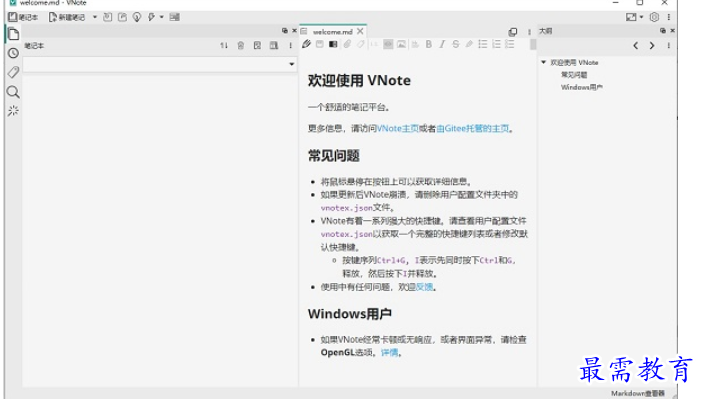Toggle bold formatting
This screenshot has height=401, width=701.
[429, 44]
